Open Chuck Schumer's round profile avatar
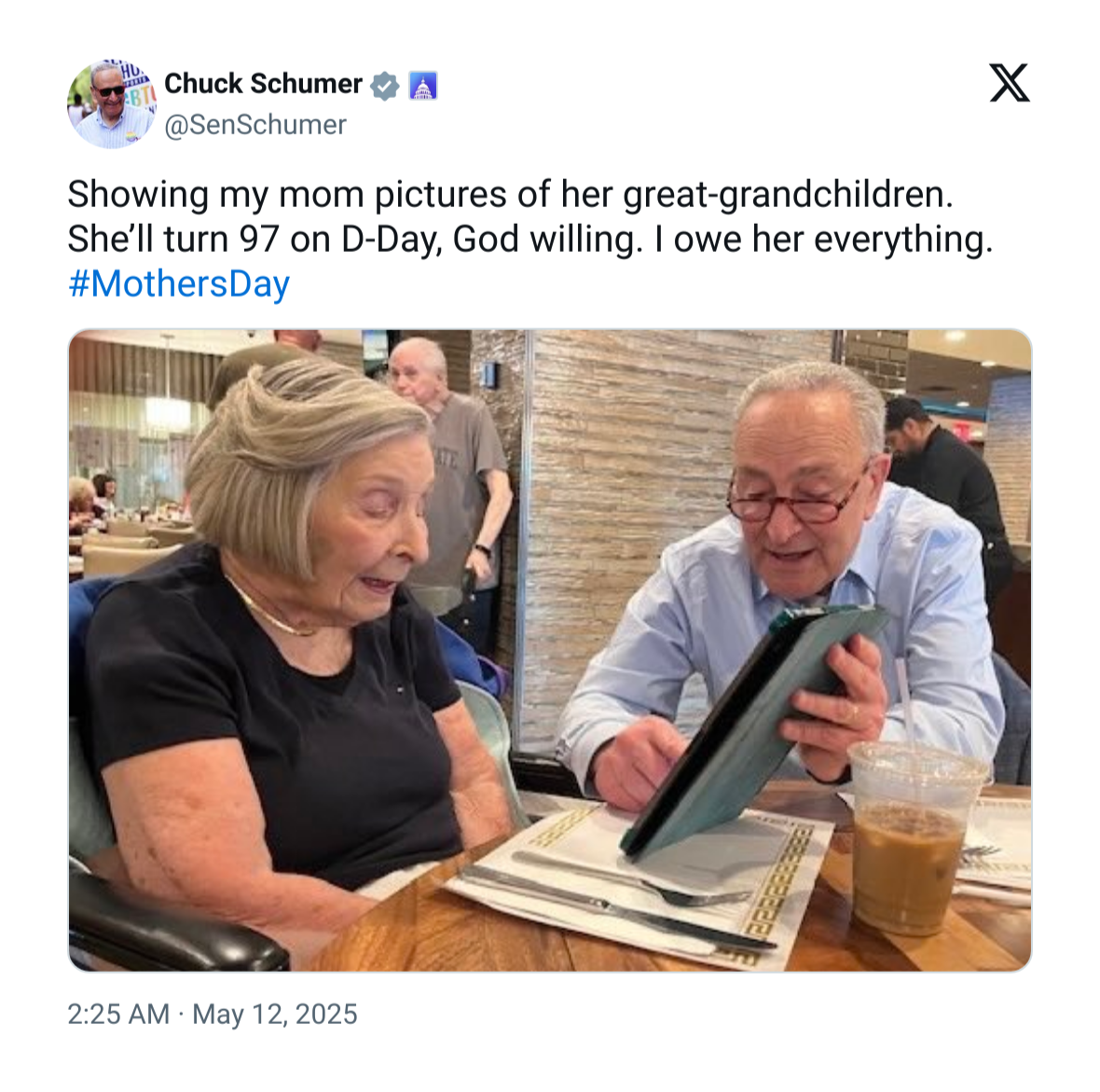This screenshot has width=1100, height=1092. click(112, 104)
